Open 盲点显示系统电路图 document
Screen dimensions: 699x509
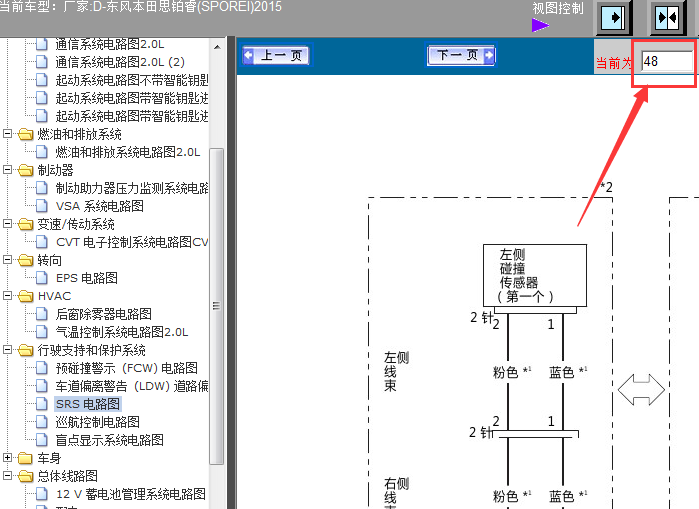(110, 440)
